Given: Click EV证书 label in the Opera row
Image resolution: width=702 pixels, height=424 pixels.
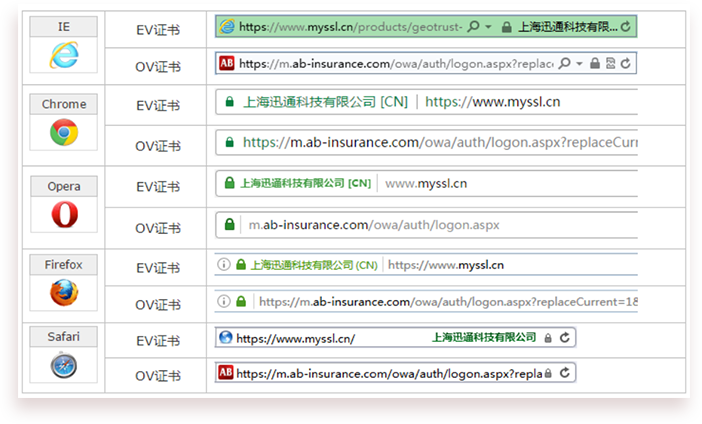Looking at the screenshot, I should coord(158,187).
